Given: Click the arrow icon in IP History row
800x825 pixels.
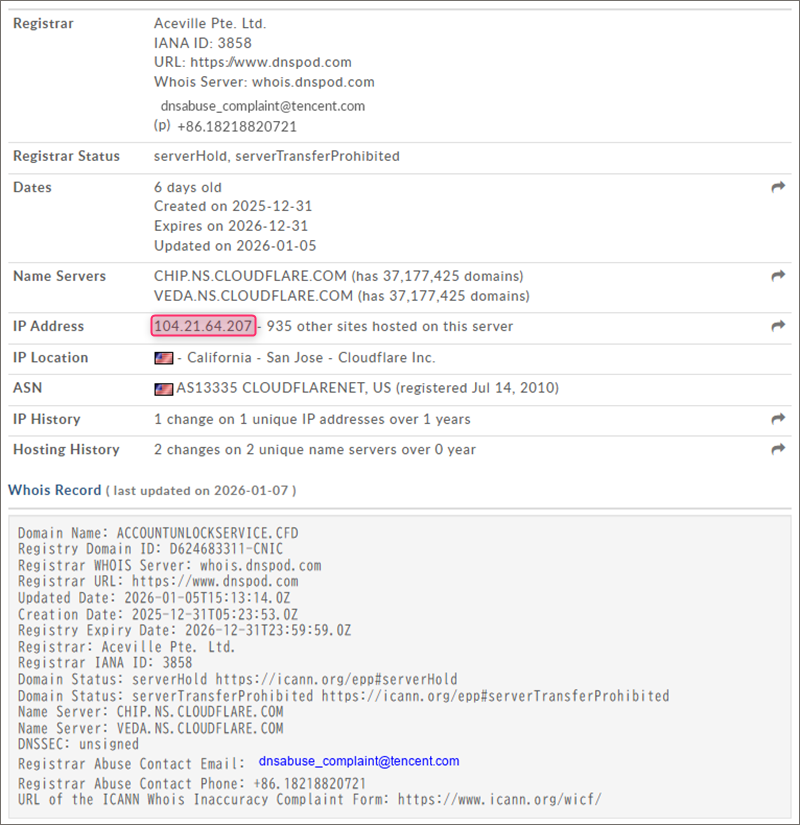Looking at the screenshot, I should 778,419.
